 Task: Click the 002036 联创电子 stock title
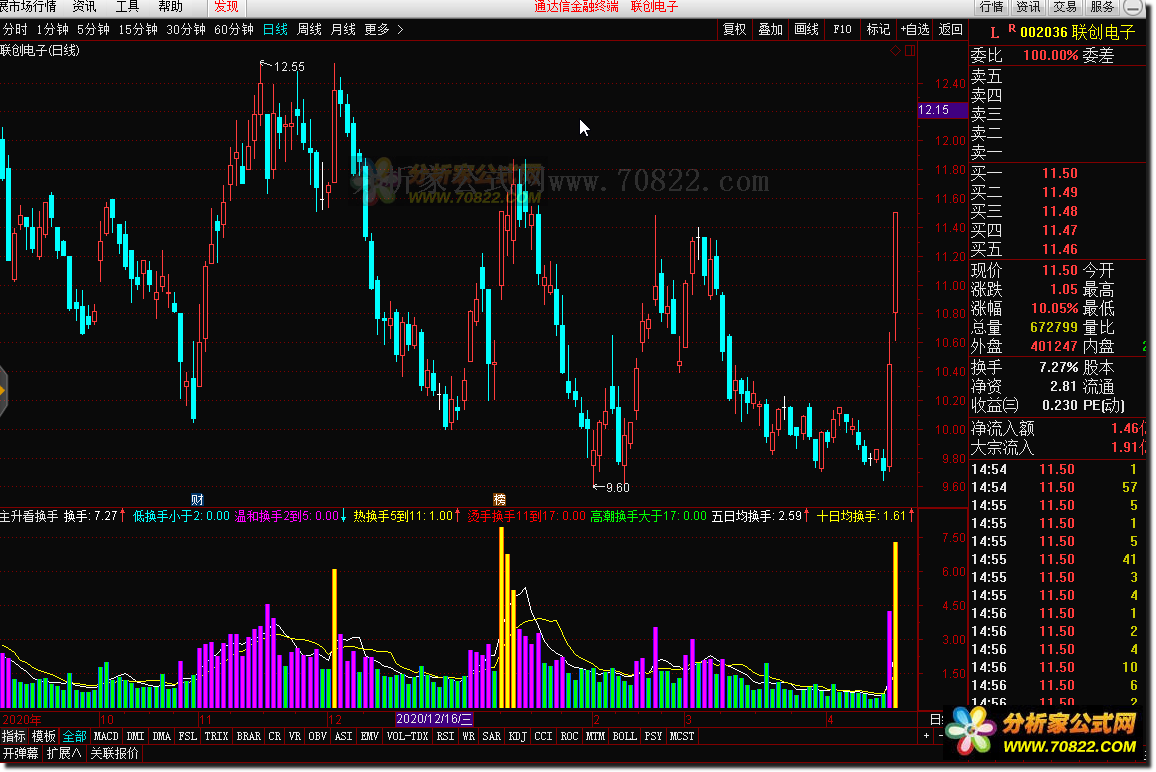(x=1077, y=32)
